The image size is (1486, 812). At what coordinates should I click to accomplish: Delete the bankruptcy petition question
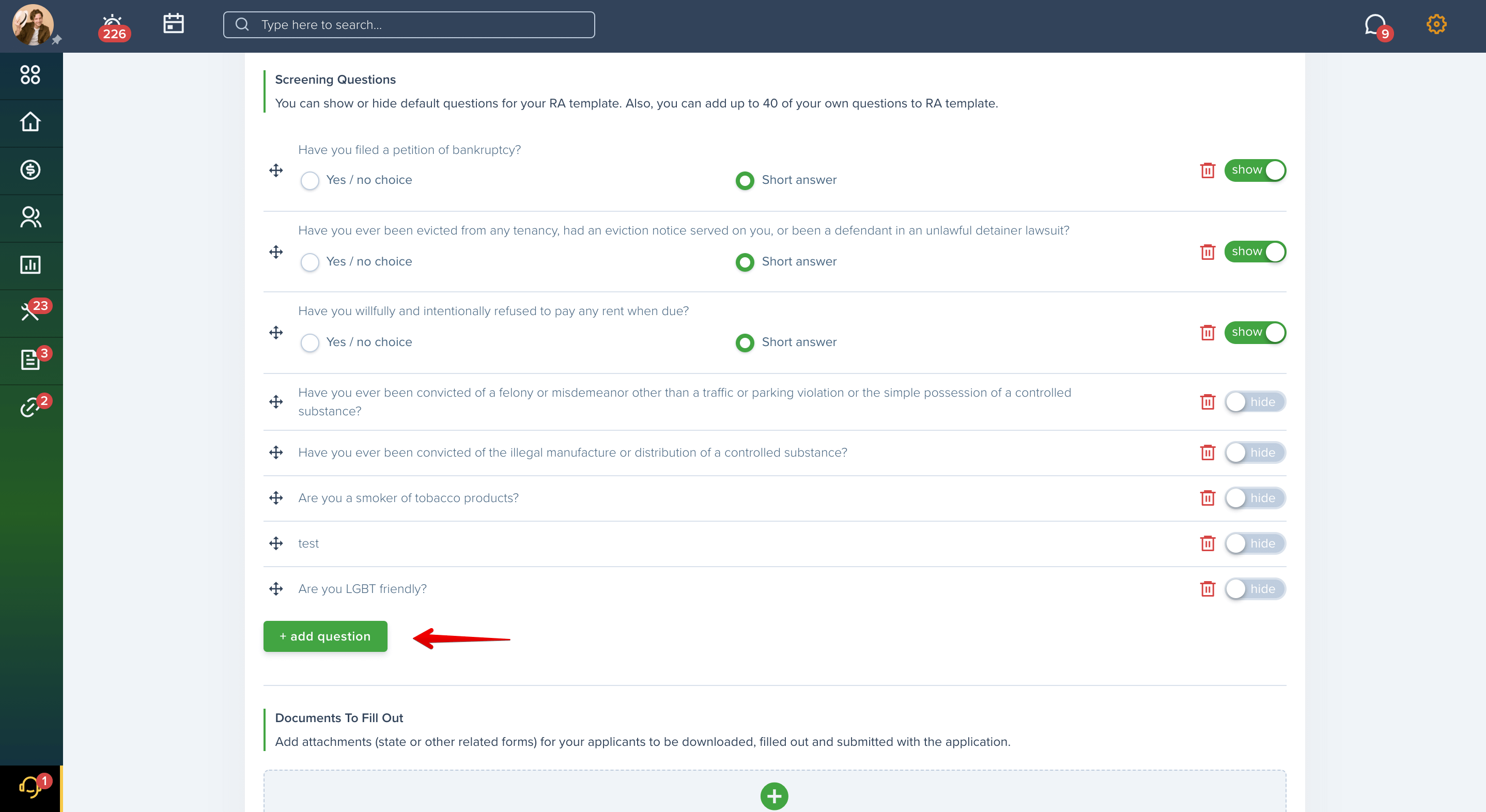pos(1208,170)
